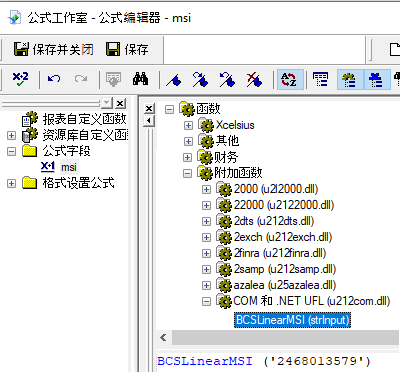The image size is (400, 372).
Task: Go to previous bookmark
Action: point(227,80)
